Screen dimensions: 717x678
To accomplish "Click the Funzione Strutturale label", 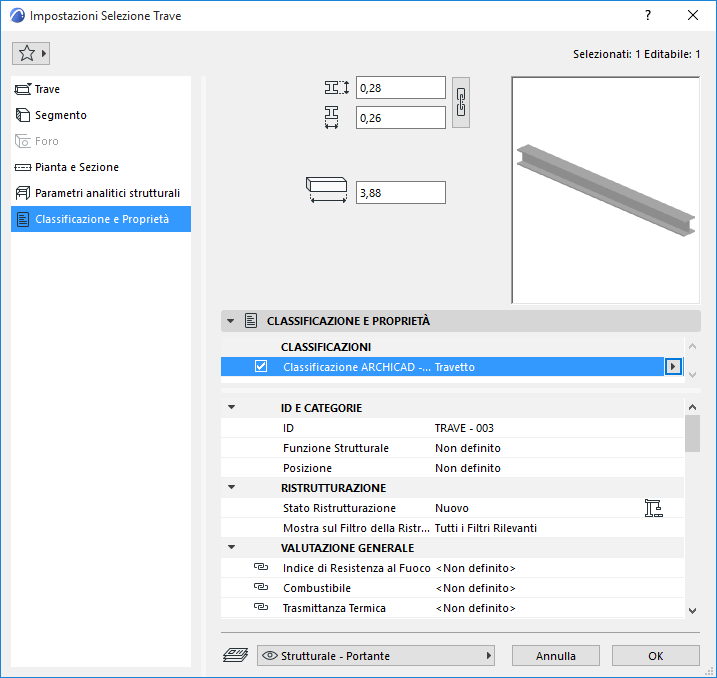I will coord(336,448).
